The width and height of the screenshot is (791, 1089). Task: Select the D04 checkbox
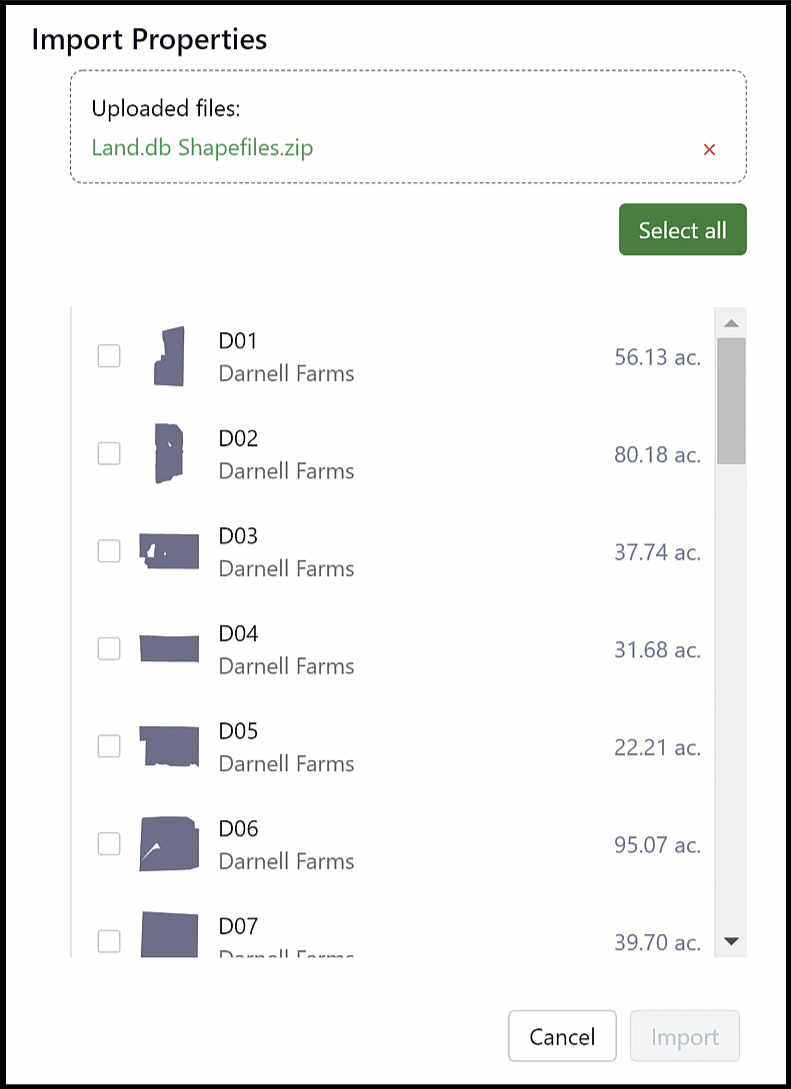[109, 649]
